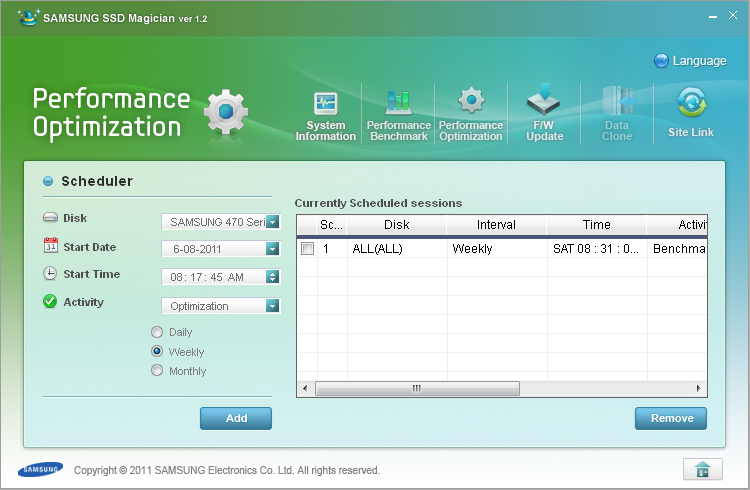750x490 pixels.
Task: Select the Weekly interval option
Action: point(177,352)
